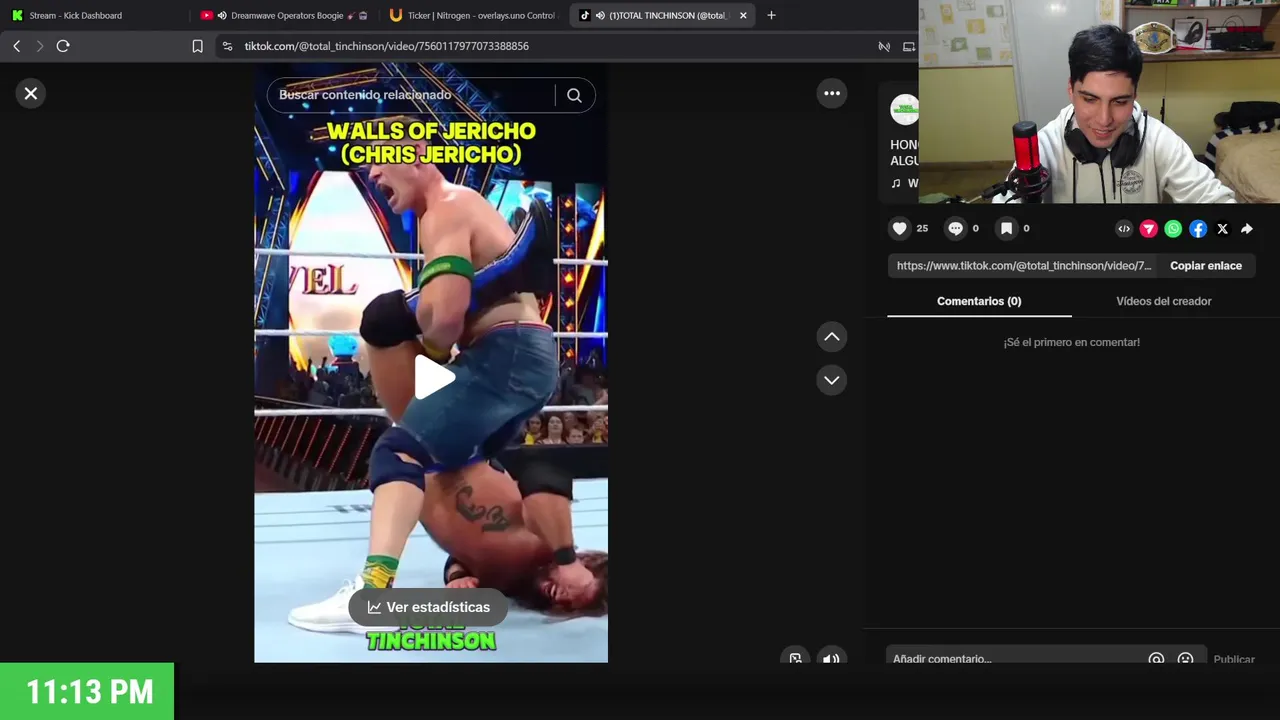Share video on Facebook

[x=1198, y=229]
